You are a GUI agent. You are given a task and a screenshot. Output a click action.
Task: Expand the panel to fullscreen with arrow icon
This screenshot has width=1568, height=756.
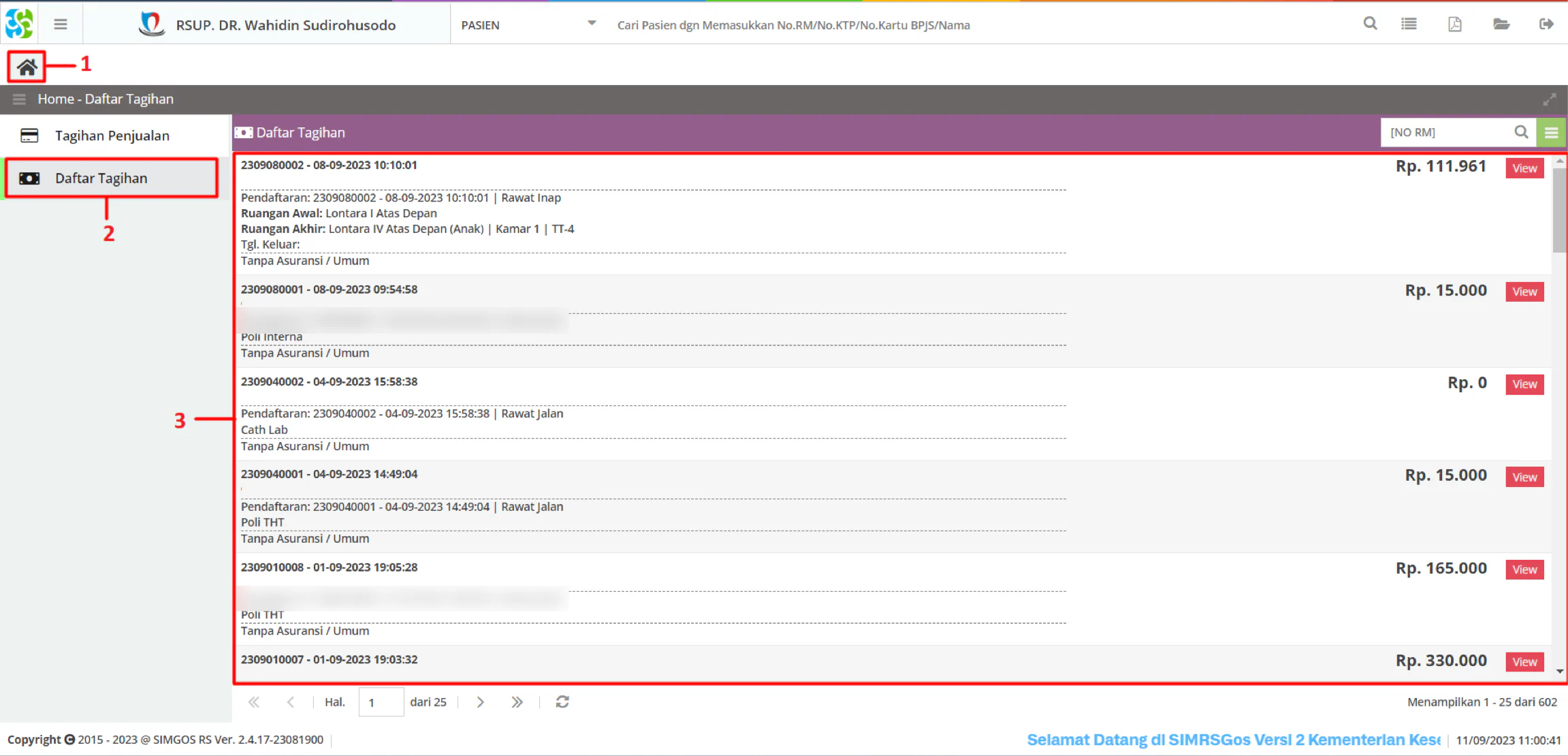coord(1550,99)
